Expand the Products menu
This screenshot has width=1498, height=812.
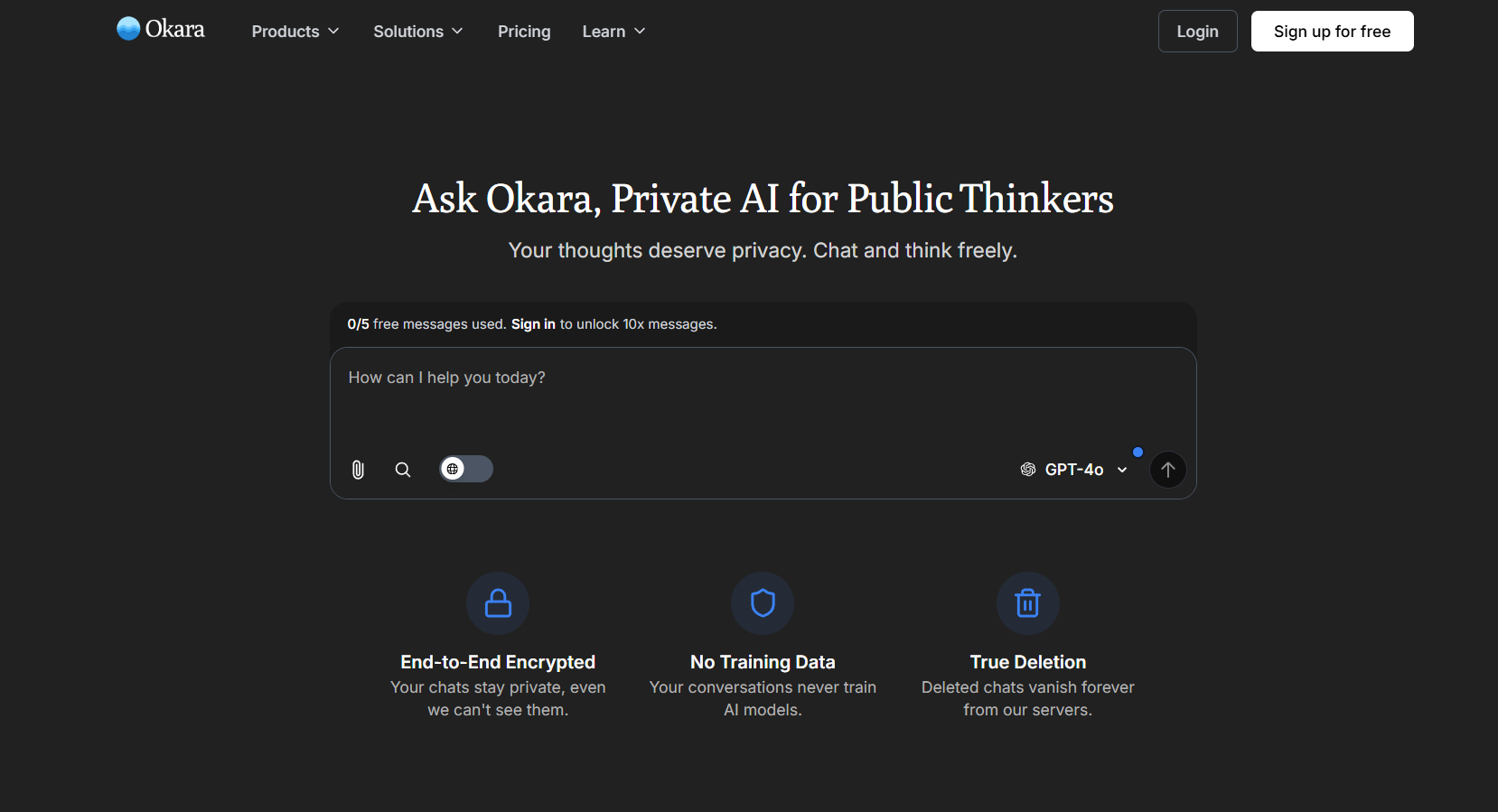tap(295, 32)
